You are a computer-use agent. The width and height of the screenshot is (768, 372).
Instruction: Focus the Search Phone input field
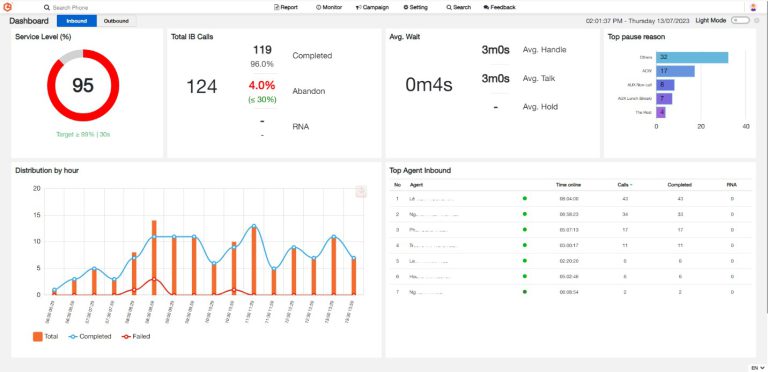[70, 8]
